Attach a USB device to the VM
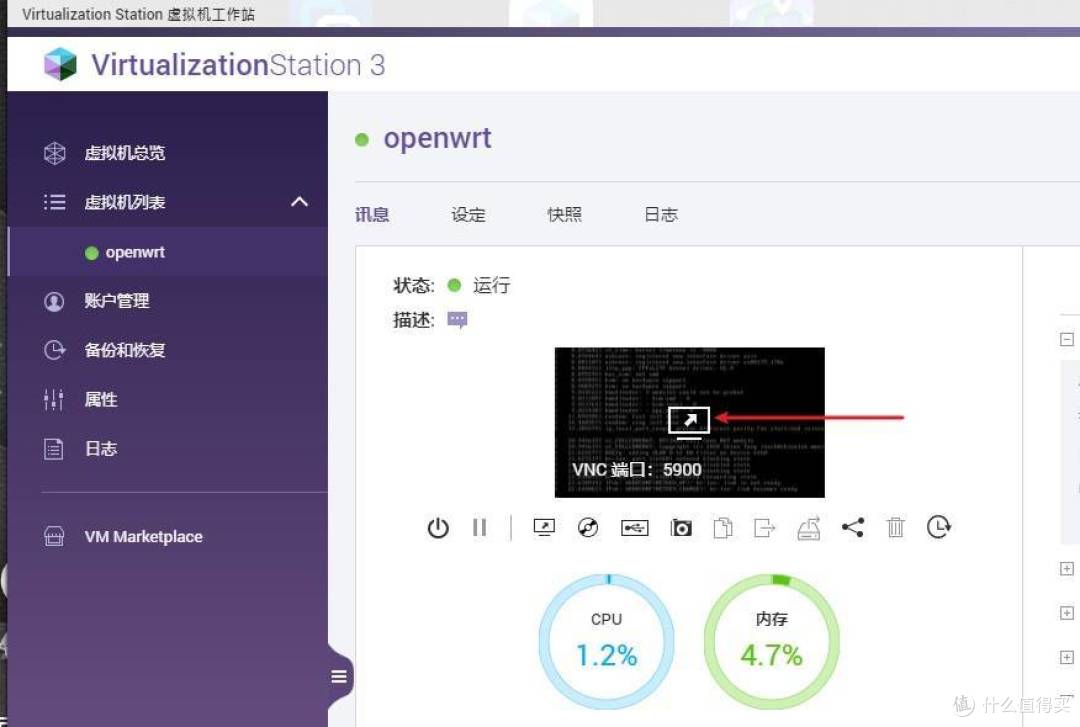This screenshot has height=727, width=1080. point(634,527)
